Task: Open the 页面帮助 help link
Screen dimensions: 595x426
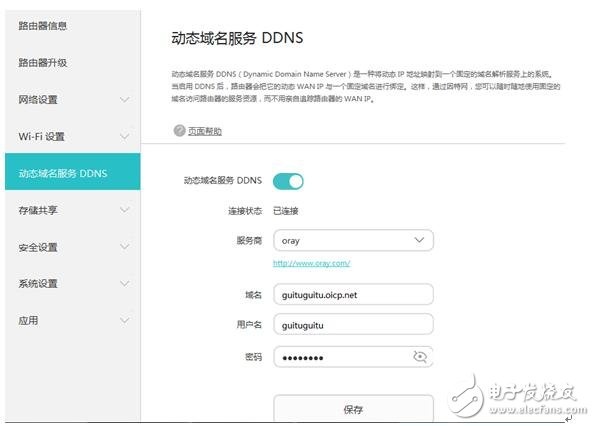Action: [x=205, y=131]
